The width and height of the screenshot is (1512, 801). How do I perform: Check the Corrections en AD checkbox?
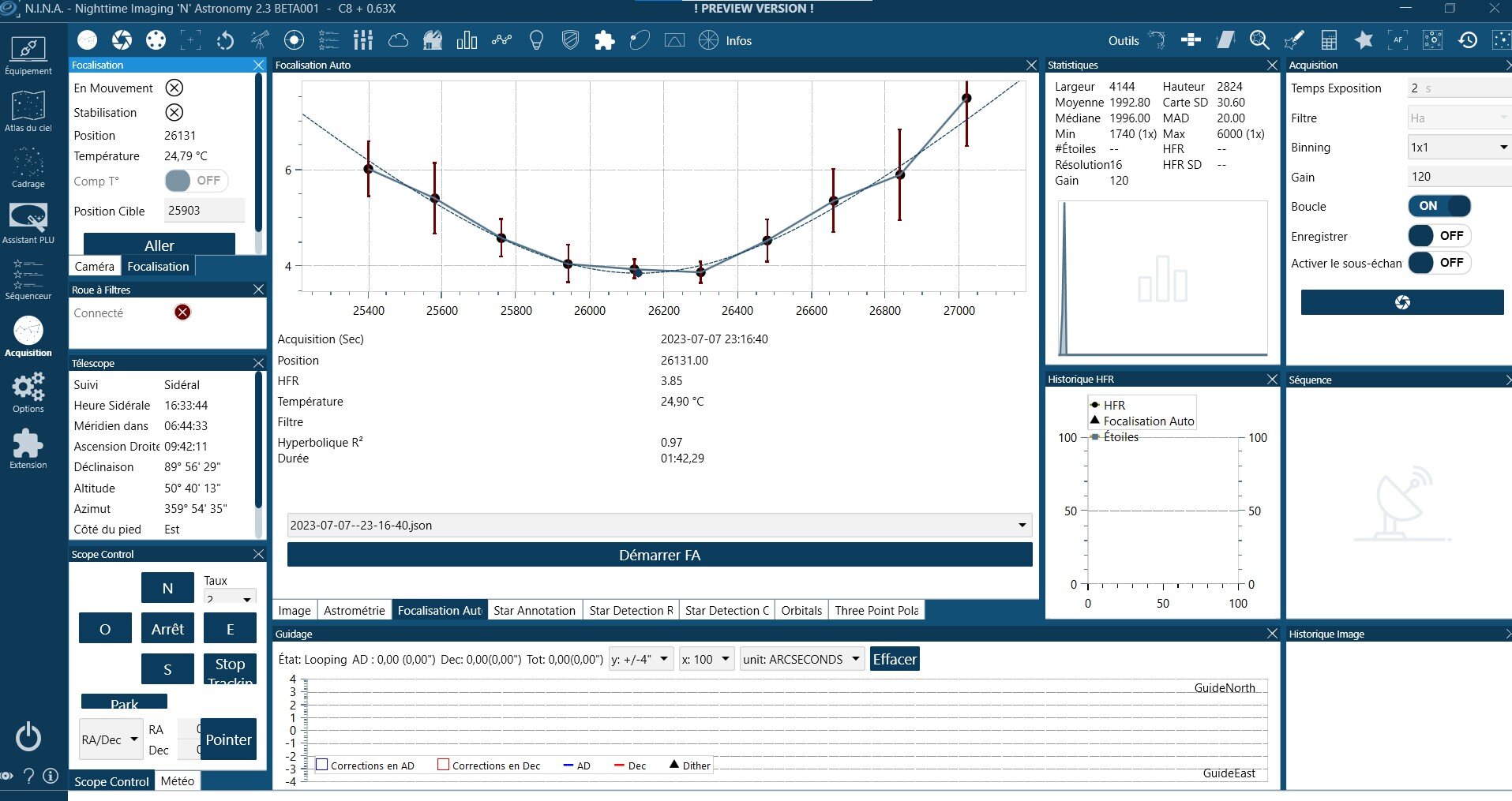[x=322, y=765]
